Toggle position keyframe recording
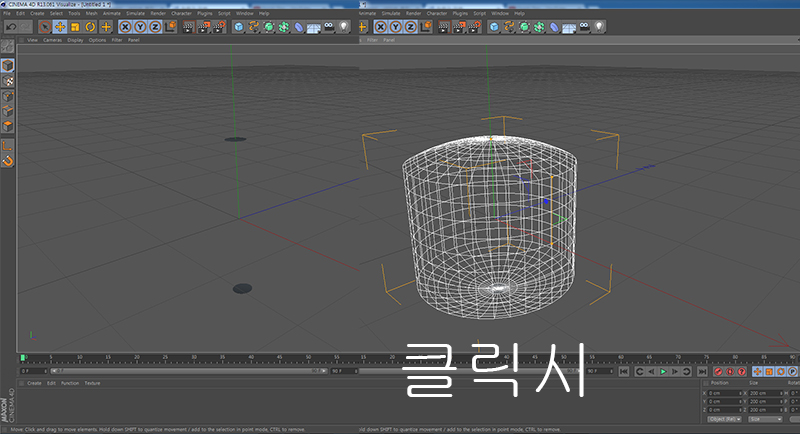Image resolution: width=800 pixels, height=434 pixels. pyautogui.click(x=758, y=372)
